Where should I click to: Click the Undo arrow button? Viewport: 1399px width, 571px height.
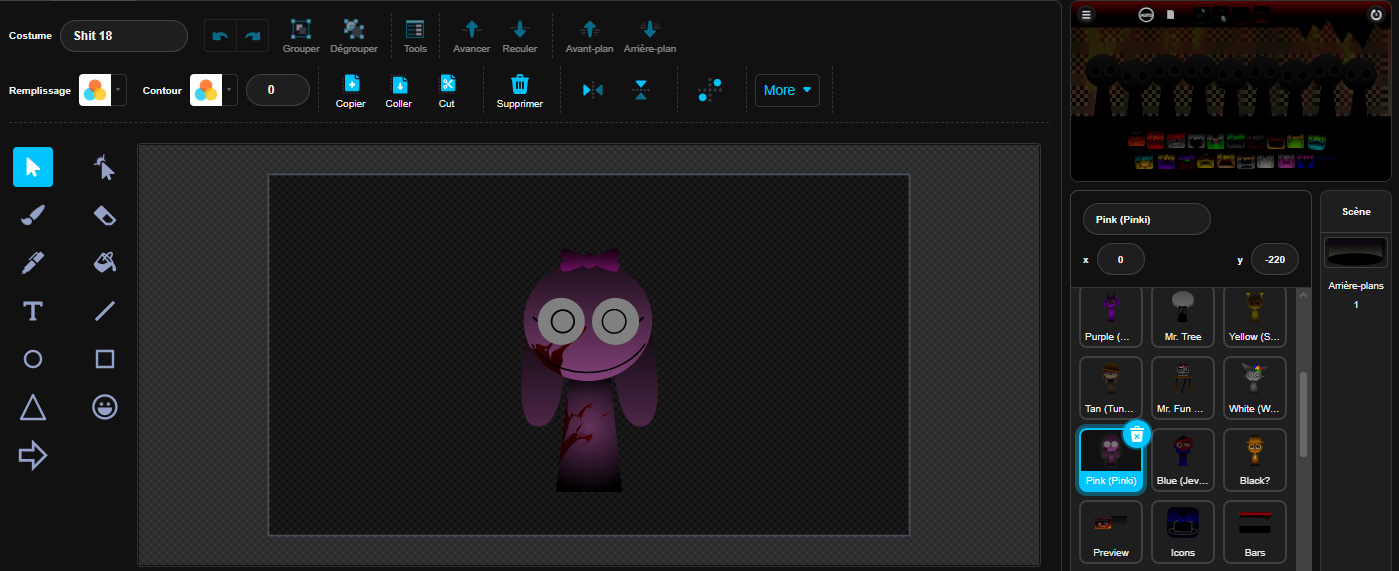coord(220,36)
